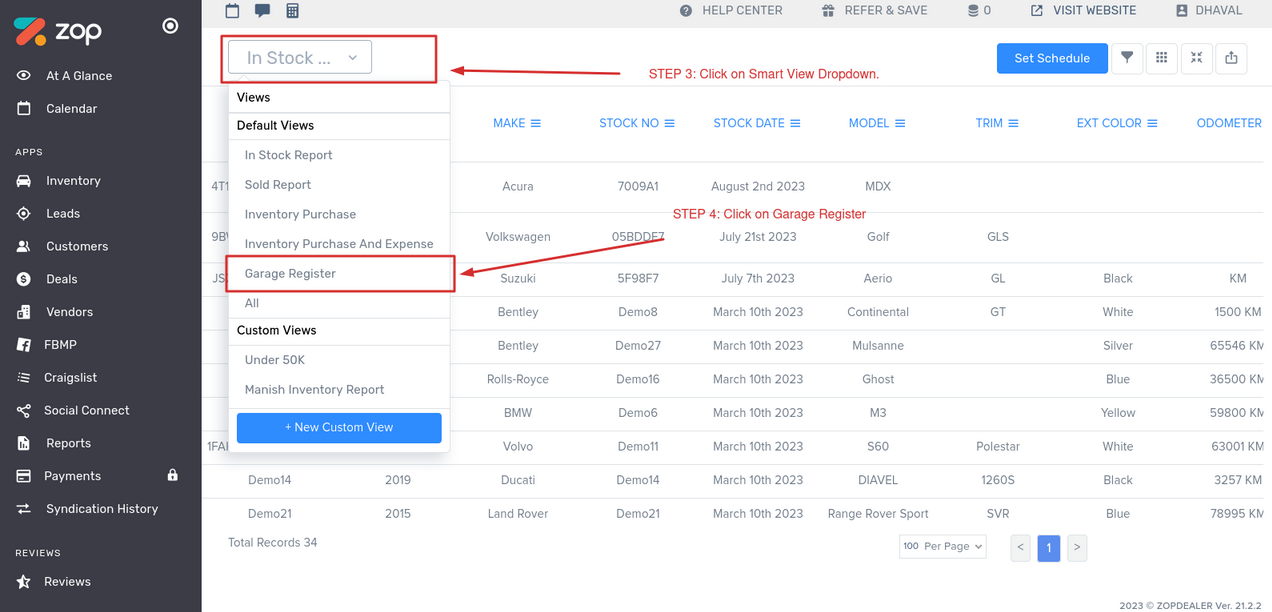Click the Mulsanne model cell
1272x612 pixels.
point(878,346)
